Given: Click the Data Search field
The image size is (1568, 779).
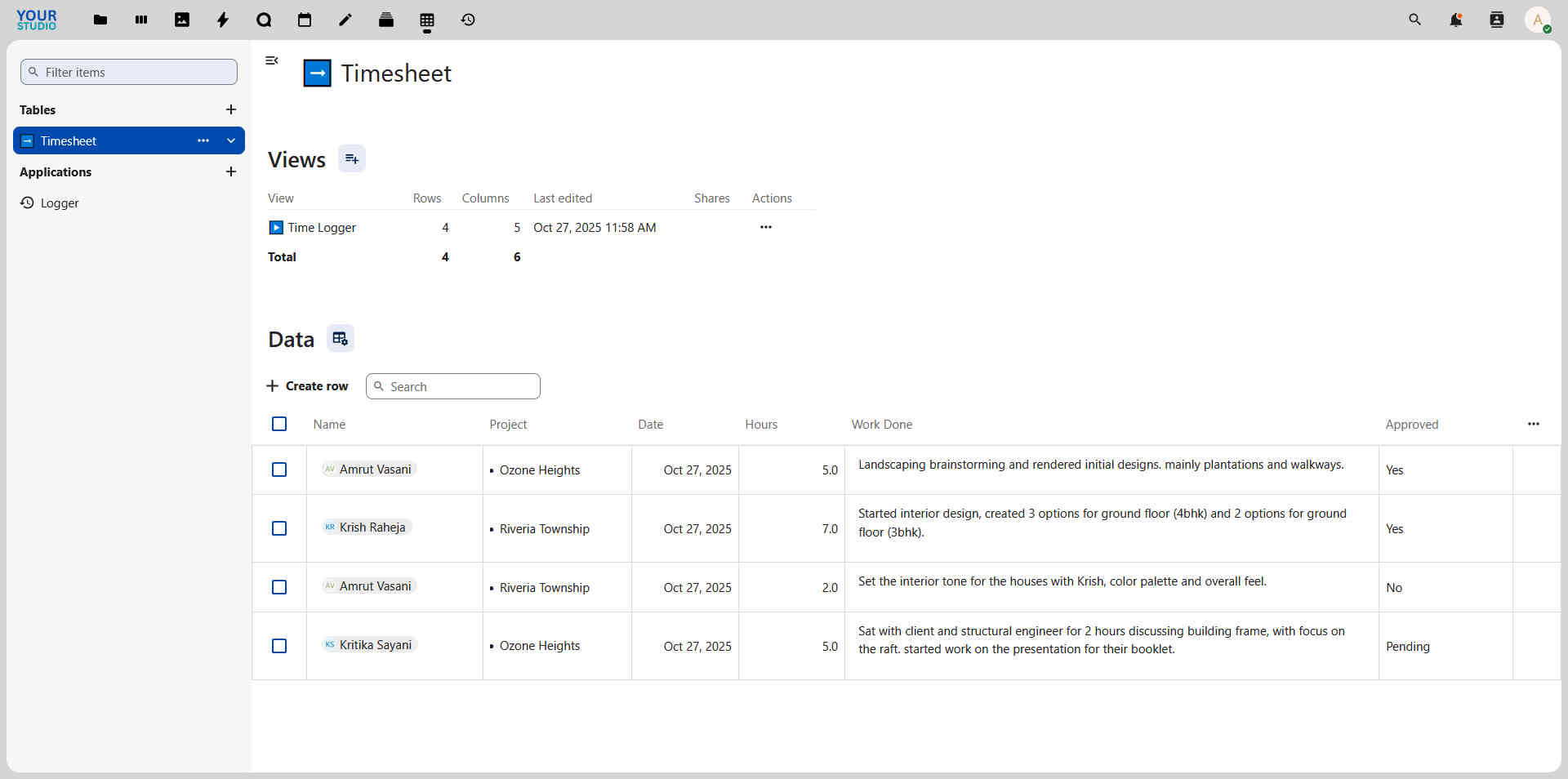Looking at the screenshot, I should coord(453,386).
